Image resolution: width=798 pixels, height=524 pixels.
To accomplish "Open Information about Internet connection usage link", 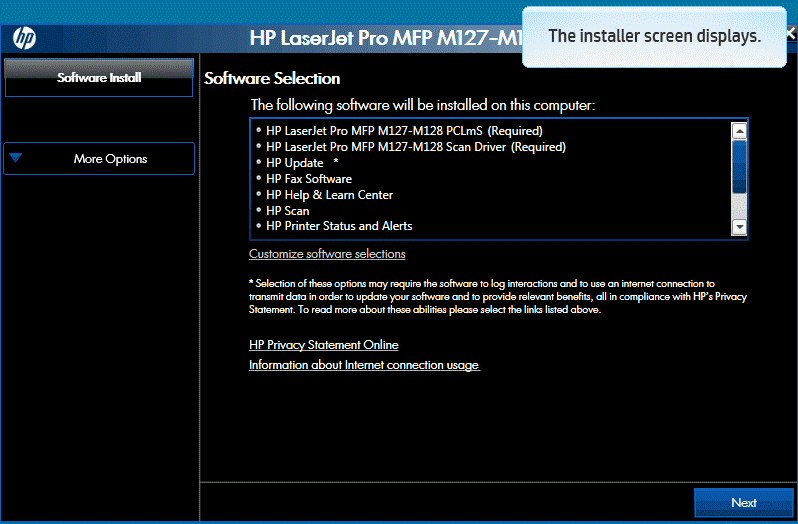I will point(364,365).
